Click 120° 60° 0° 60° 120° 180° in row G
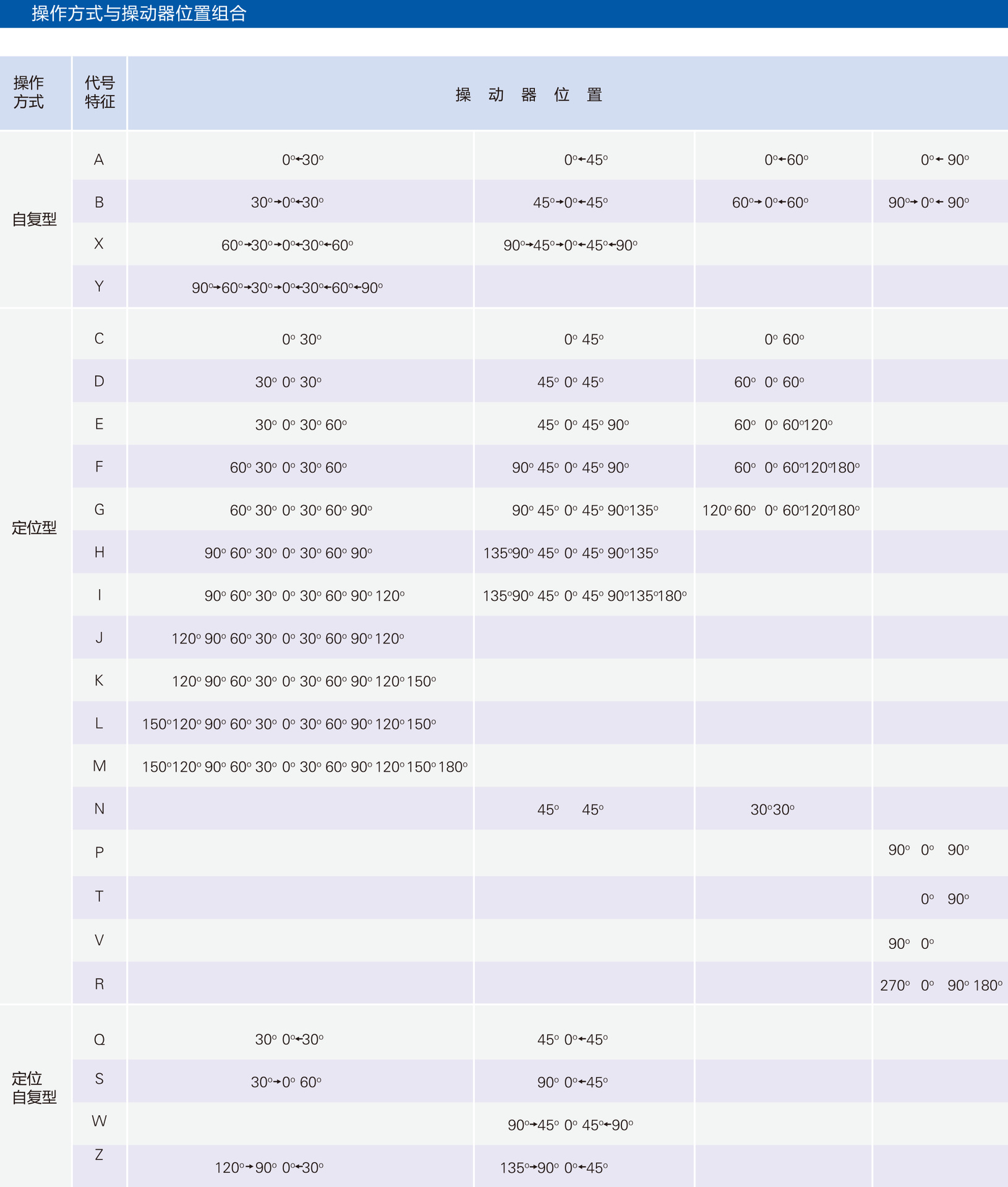1008x1187 pixels. pos(781,510)
